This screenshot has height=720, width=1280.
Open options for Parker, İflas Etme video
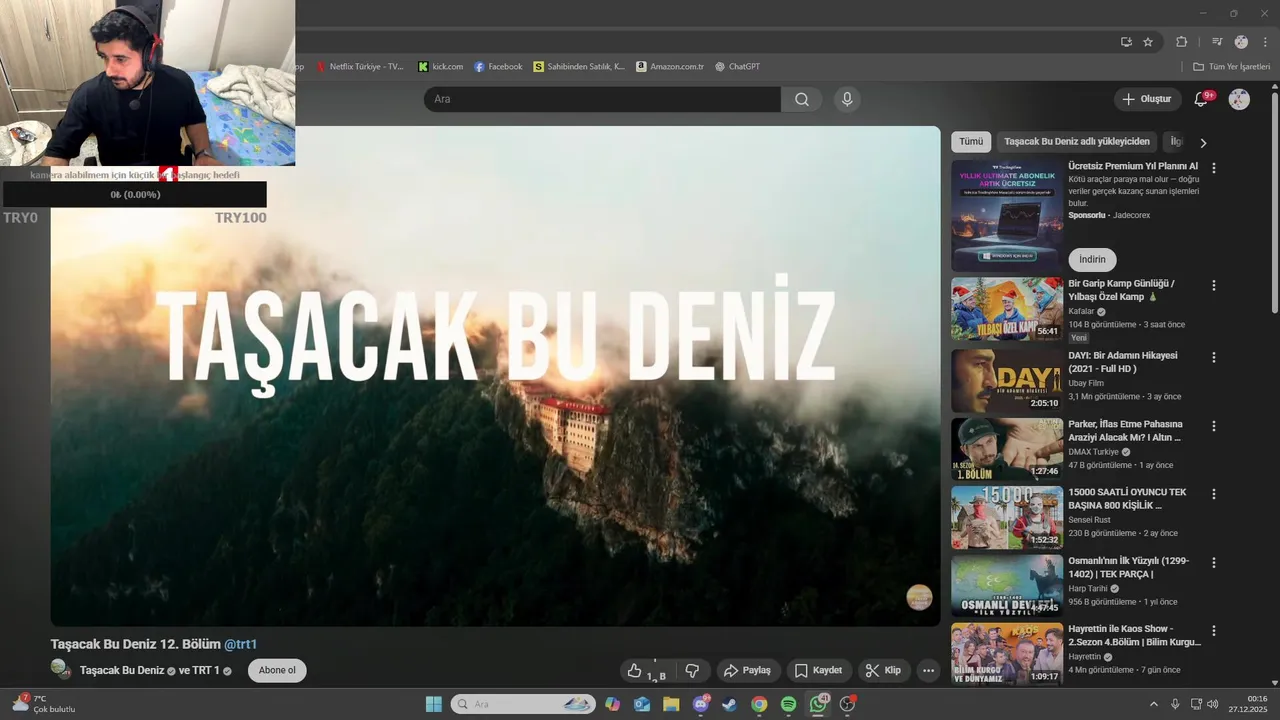(1214, 426)
